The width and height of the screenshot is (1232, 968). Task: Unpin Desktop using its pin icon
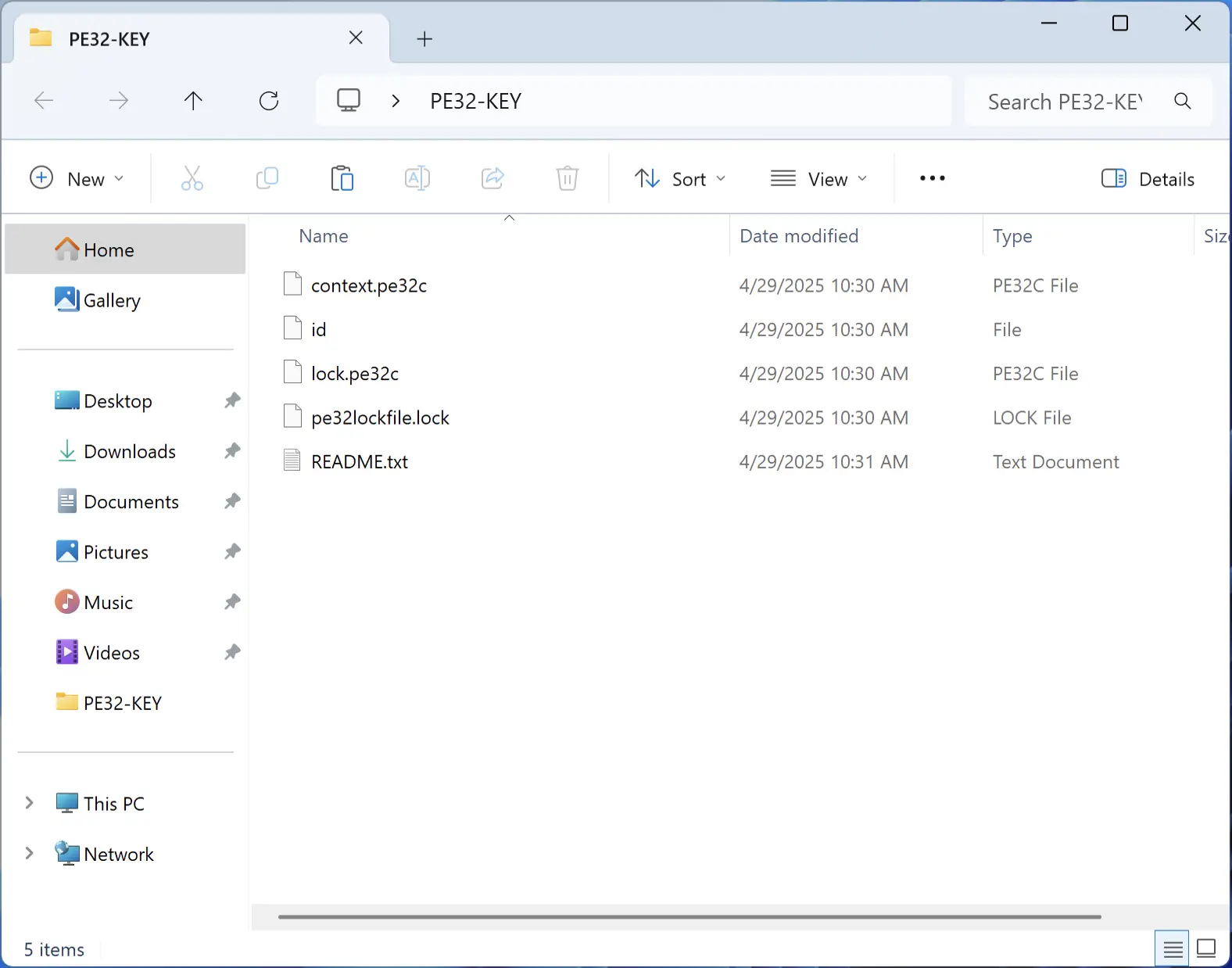(232, 400)
